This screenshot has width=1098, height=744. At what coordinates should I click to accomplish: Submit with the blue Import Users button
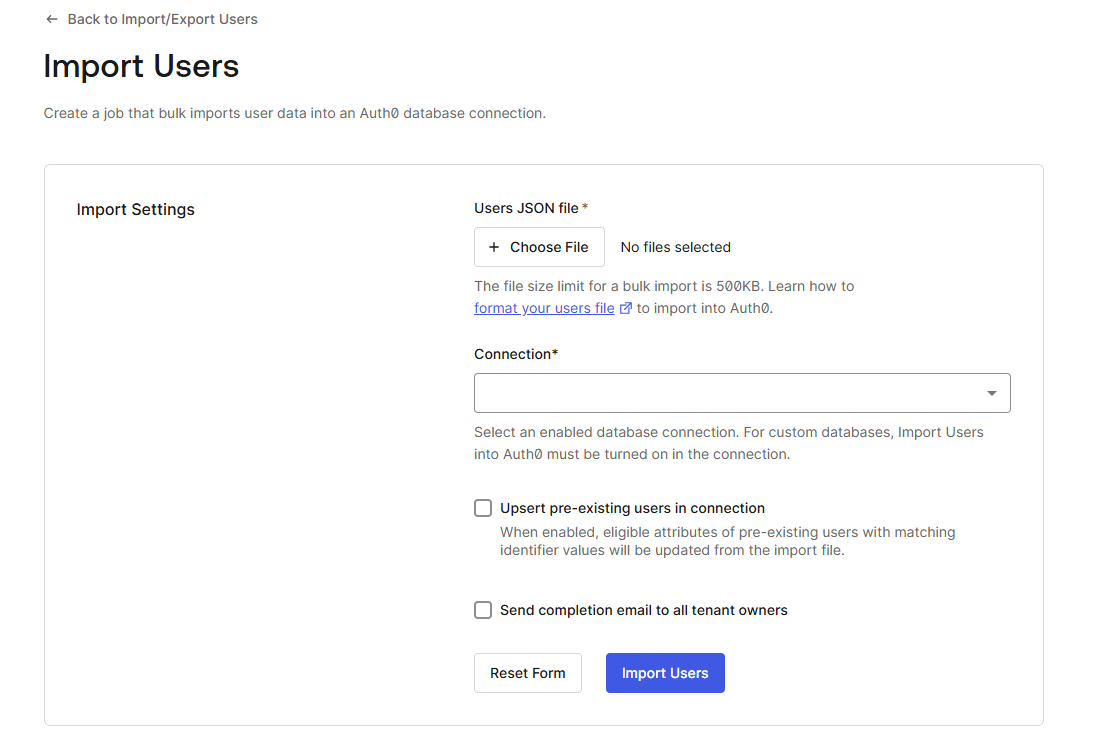pyautogui.click(x=665, y=673)
